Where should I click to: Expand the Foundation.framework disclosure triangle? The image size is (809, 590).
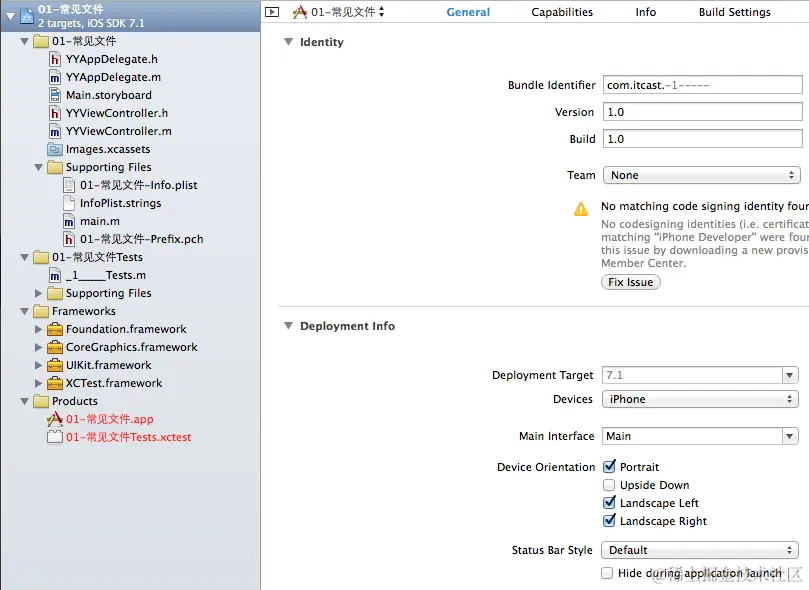point(38,329)
